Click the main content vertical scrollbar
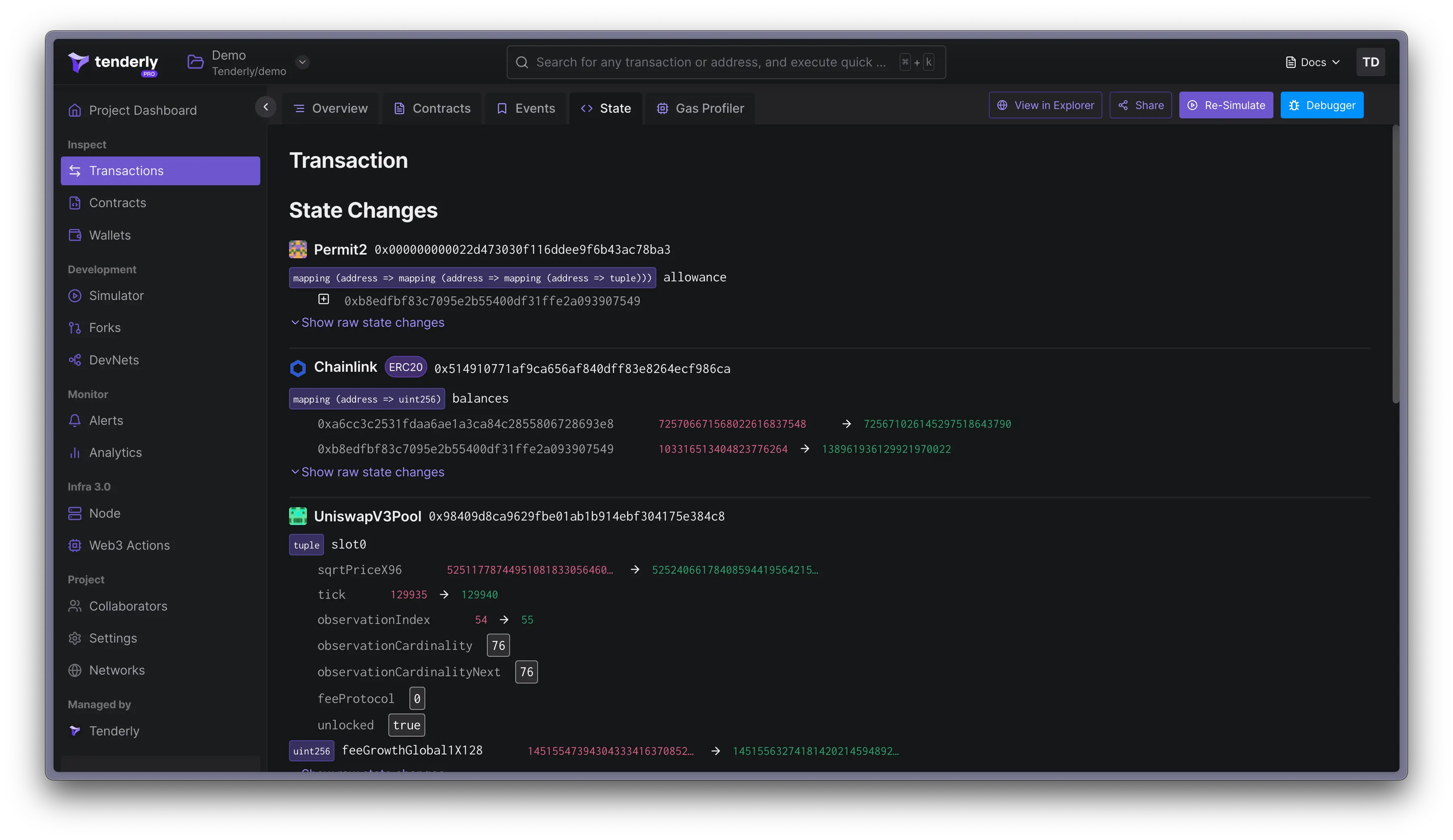The image size is (1453, 840). [1395, 264]
